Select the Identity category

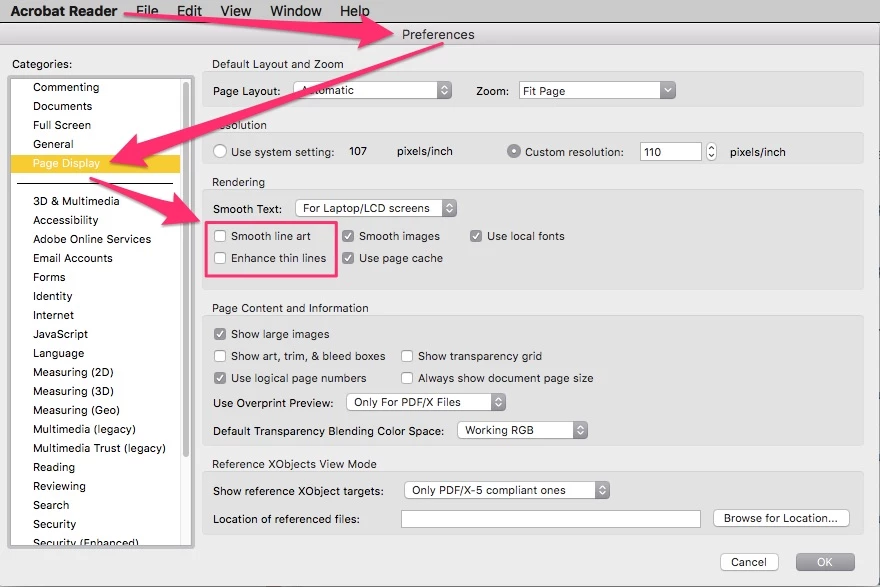[53, 296]
